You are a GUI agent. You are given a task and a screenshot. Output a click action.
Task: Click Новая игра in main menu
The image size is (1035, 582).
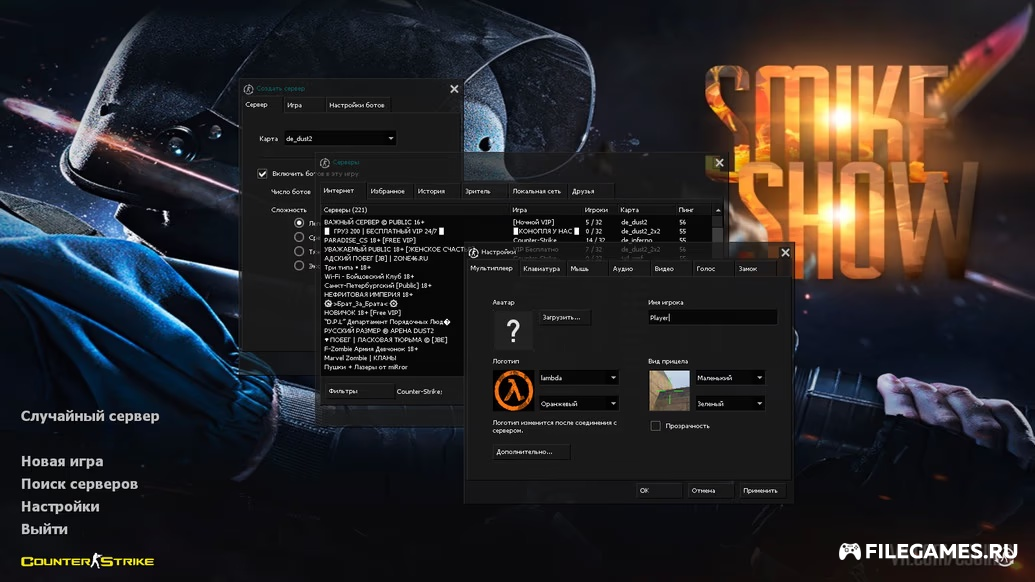pos(62,461)
